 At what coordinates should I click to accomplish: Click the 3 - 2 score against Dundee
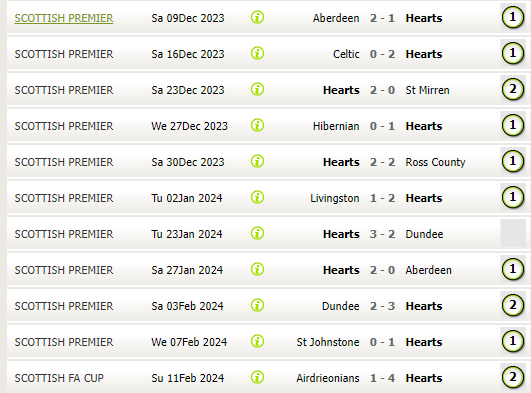pos(382,234)
